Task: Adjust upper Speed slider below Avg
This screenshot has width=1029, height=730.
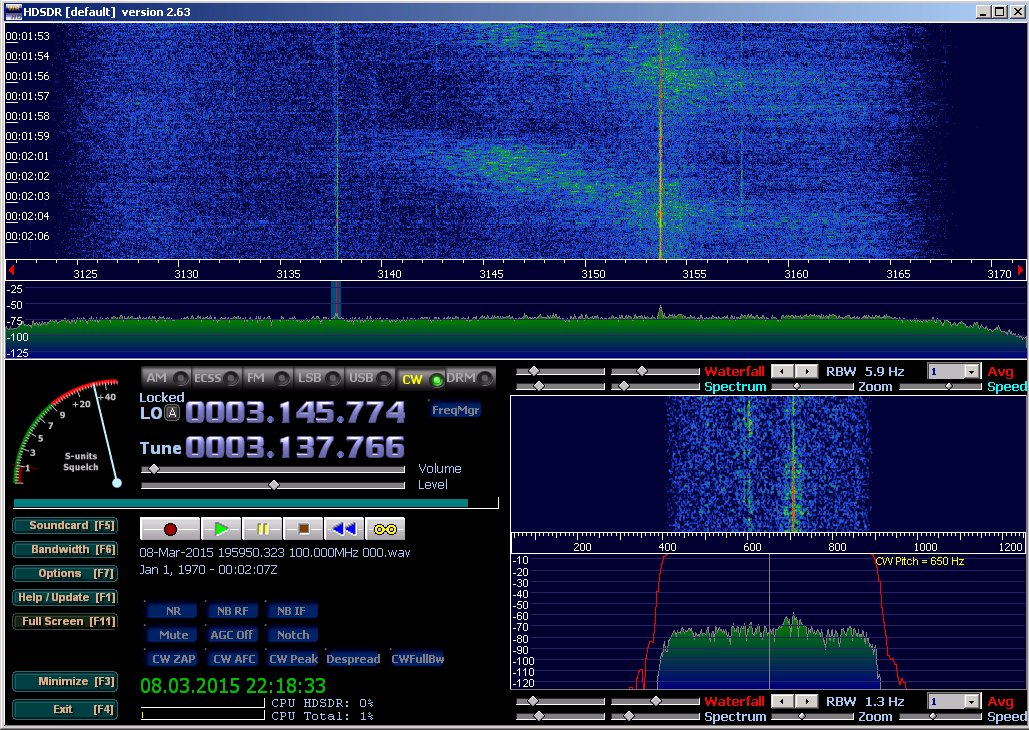Action: tap(941, 387)
